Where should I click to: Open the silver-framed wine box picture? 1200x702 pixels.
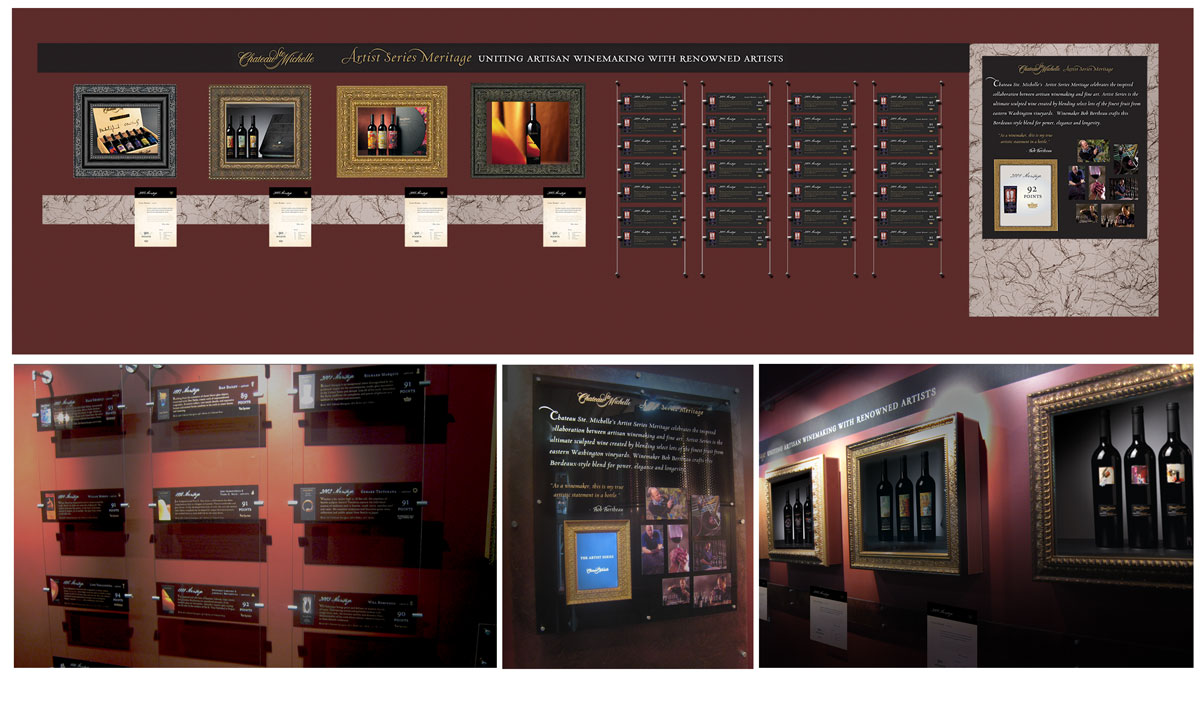(x=124, y=131)
